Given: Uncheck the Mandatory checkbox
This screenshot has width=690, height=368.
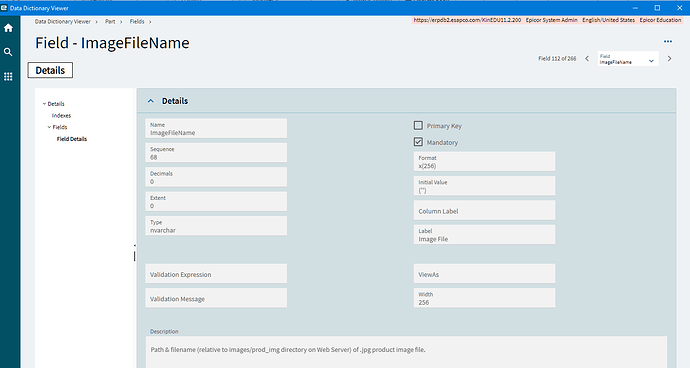Looking at the screenshot, I should tap(418, 142).
